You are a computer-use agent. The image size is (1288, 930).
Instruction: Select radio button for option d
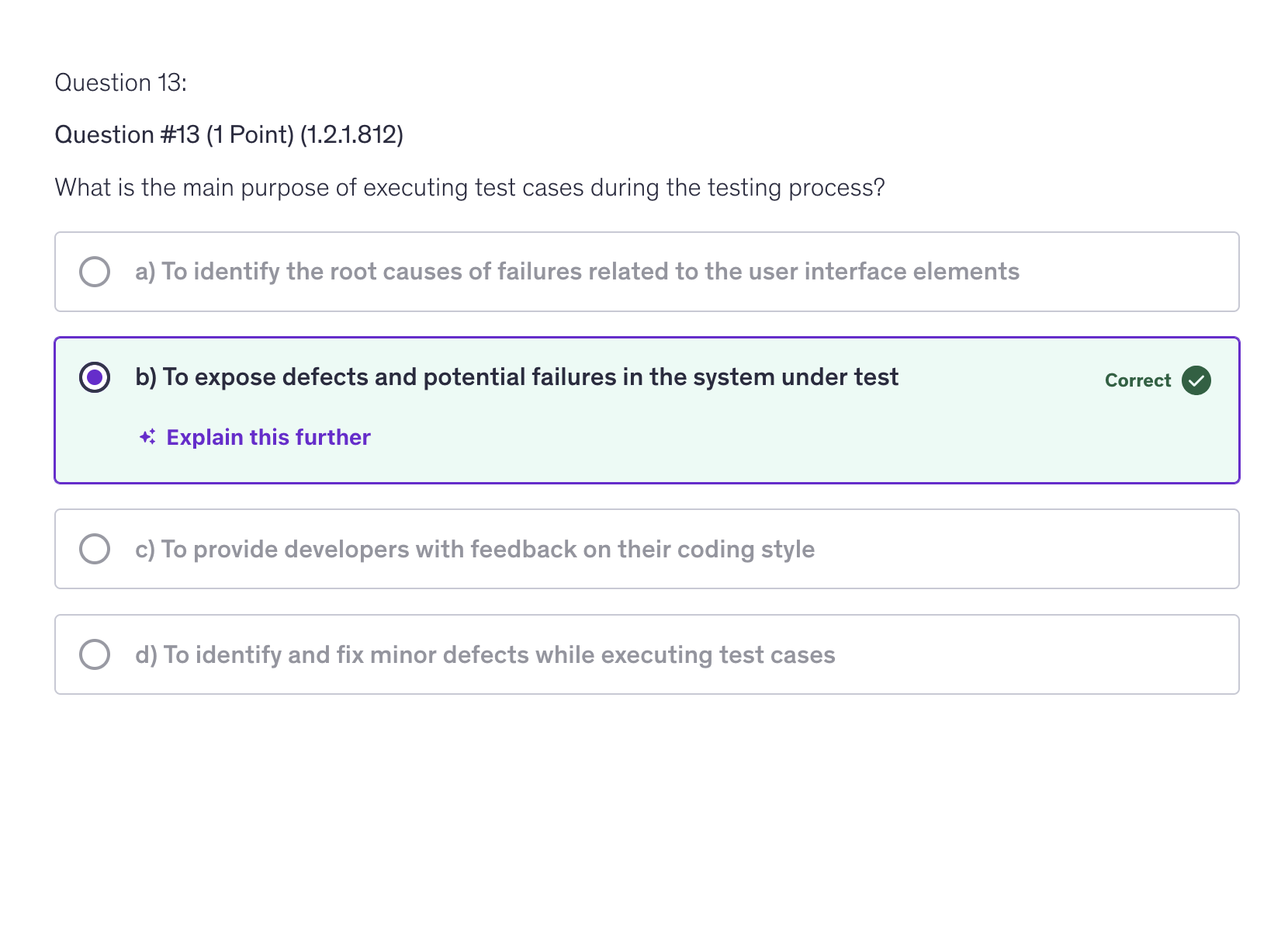point(95,654)
